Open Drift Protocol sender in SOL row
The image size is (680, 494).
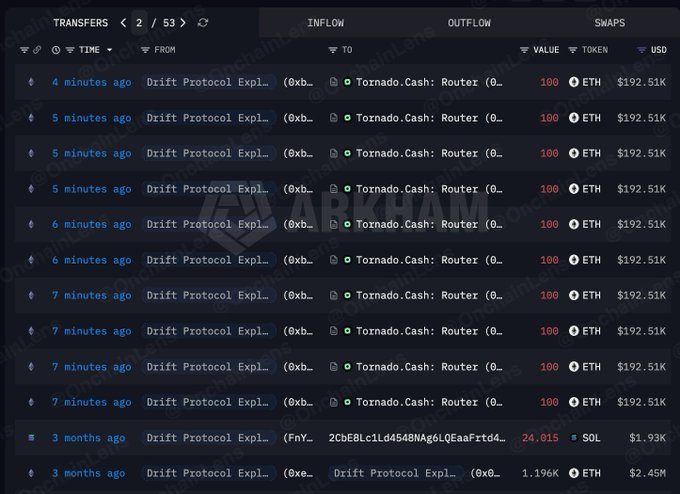(207, 438)
